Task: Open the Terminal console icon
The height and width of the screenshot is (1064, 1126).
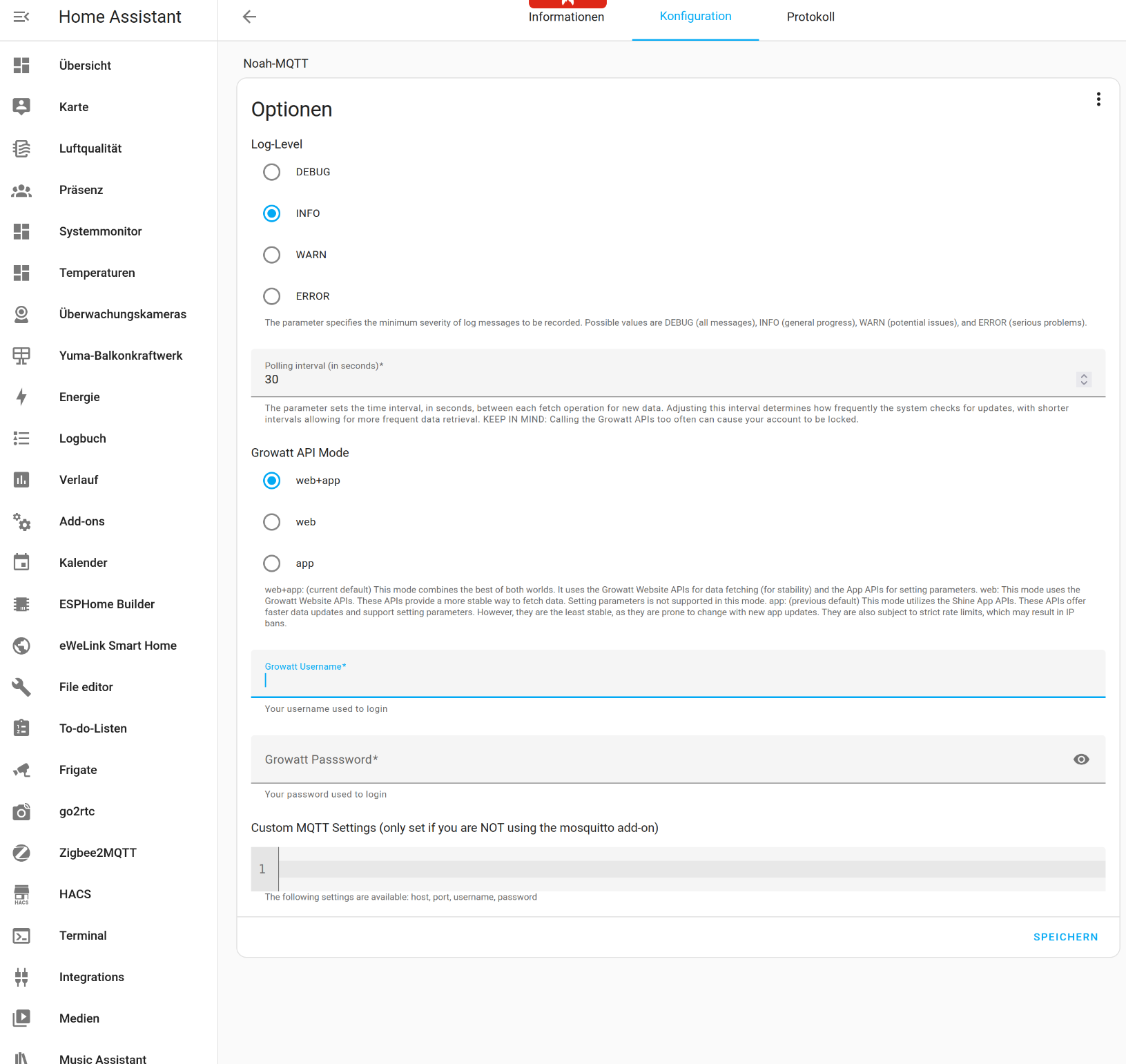Action: pos(21,936)
